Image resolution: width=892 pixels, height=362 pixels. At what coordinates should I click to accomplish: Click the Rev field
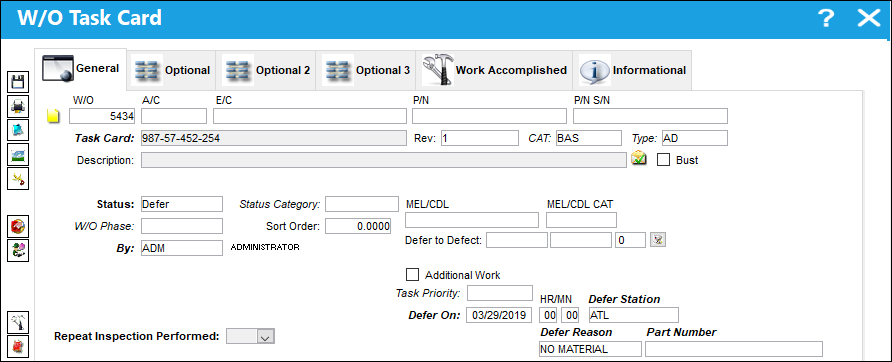click(480, 138)
